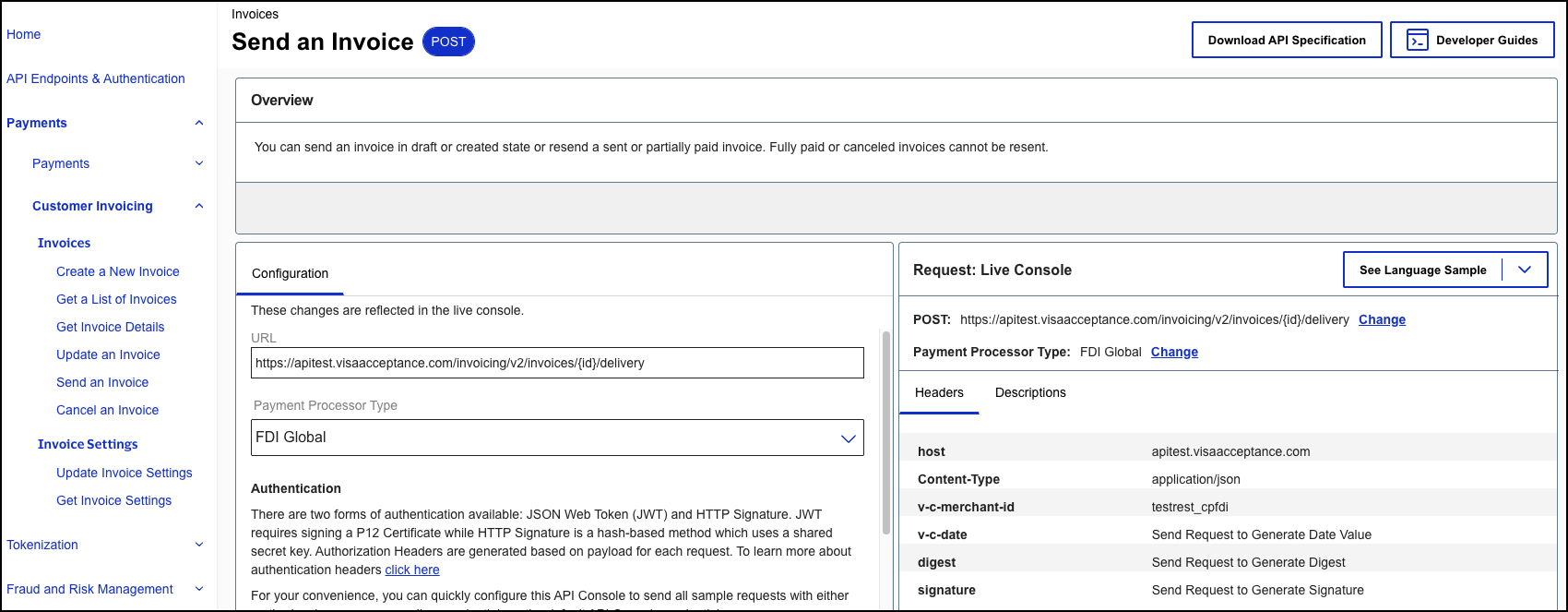Open Invoice Settings heading
The image size is (1568, 612).
point(88,444)
